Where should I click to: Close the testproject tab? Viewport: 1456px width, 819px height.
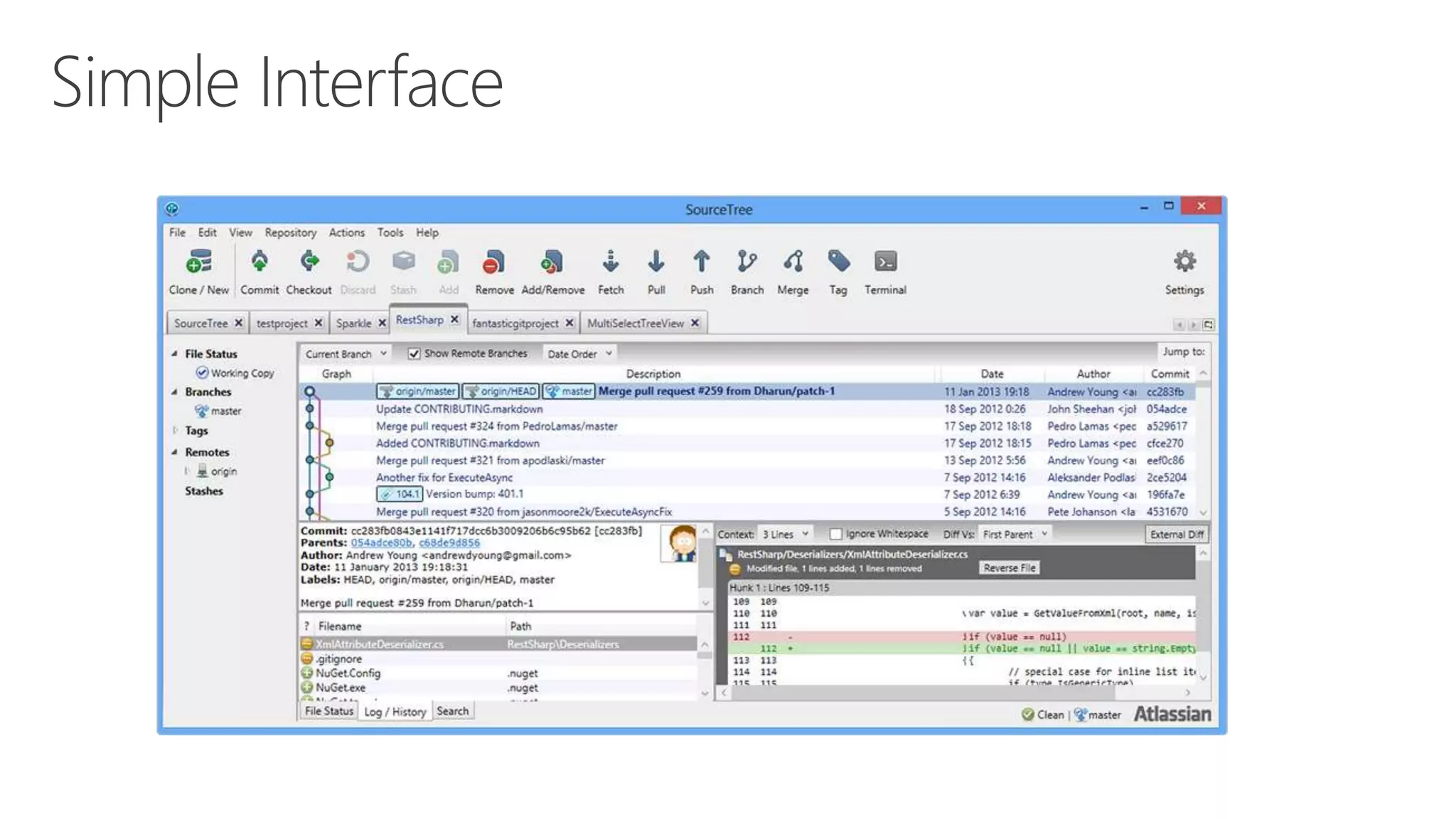coord(318,323)
